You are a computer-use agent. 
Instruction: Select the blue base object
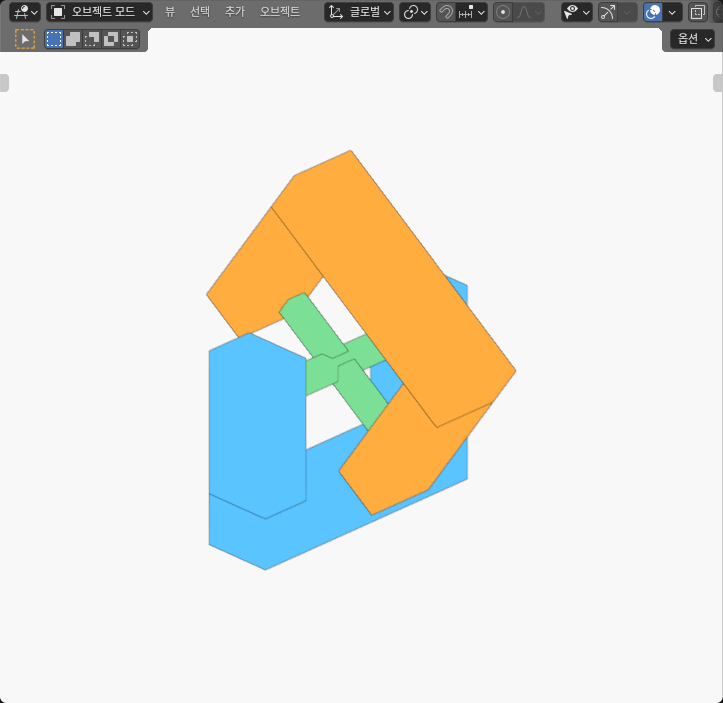tap(256, 429)
